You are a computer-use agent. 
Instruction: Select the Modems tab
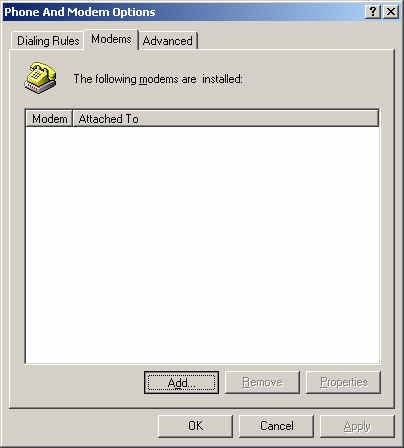[111, 39]
